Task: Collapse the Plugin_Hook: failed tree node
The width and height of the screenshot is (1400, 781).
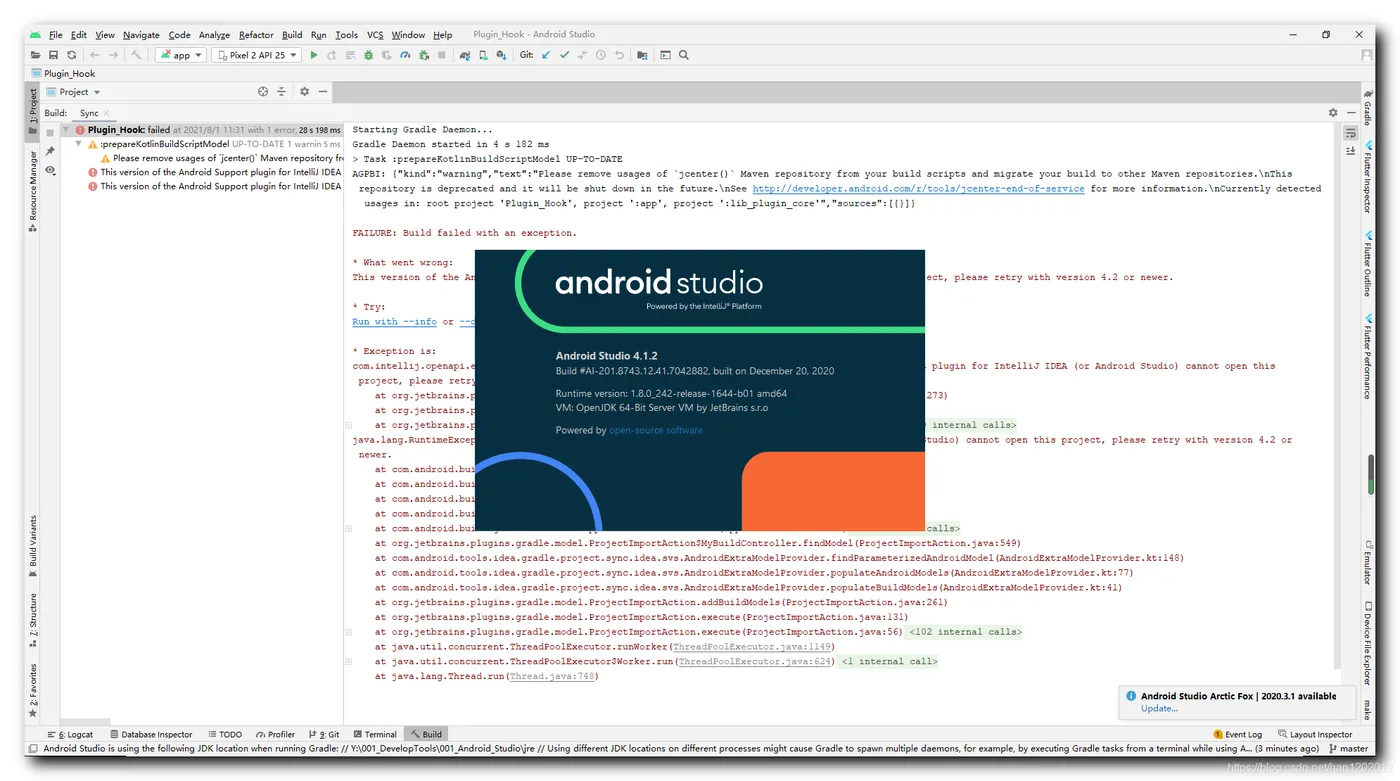Action: point(66,130)
